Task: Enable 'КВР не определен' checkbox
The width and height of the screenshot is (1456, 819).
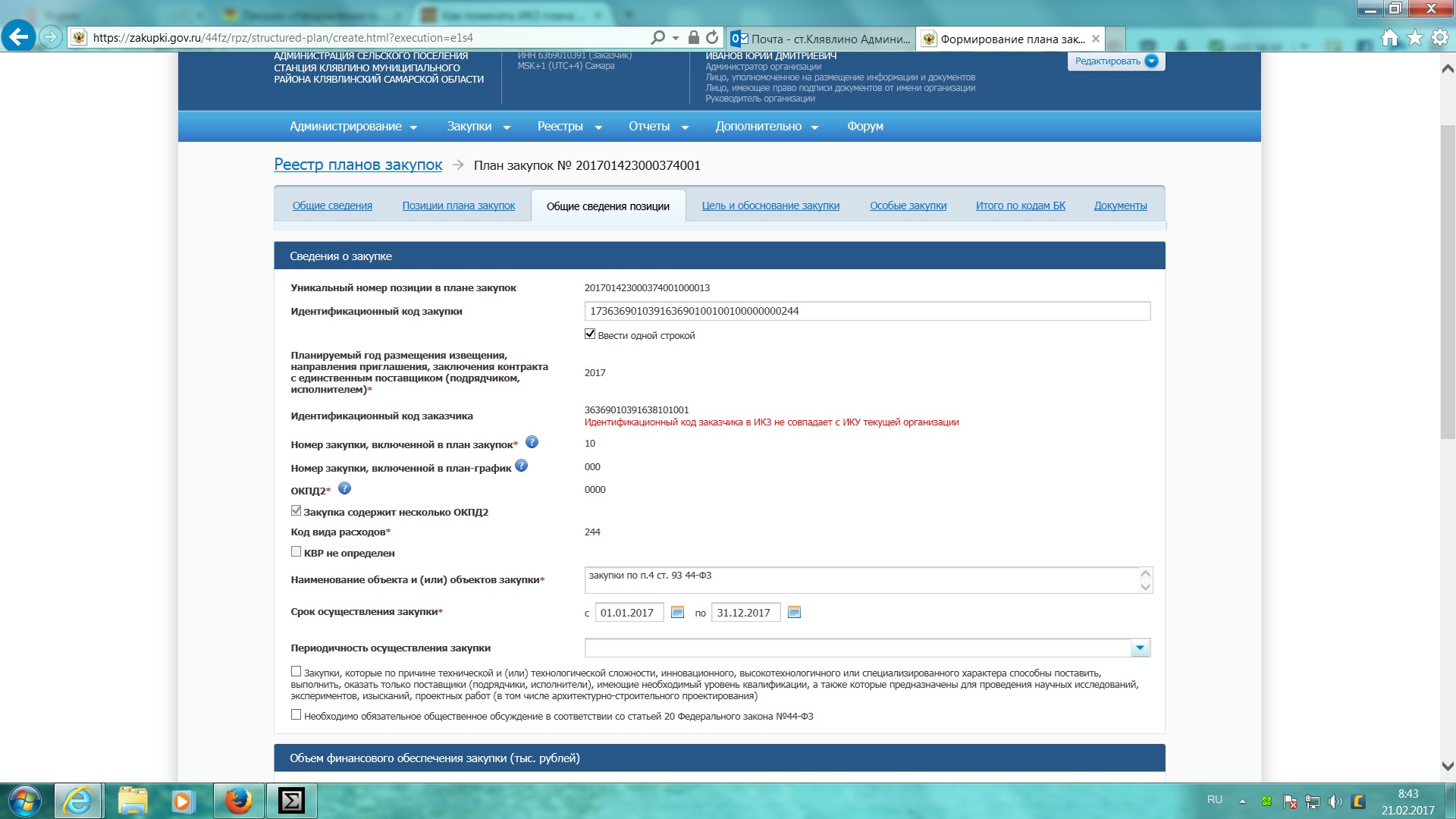Action: click(x=297, y=552)
